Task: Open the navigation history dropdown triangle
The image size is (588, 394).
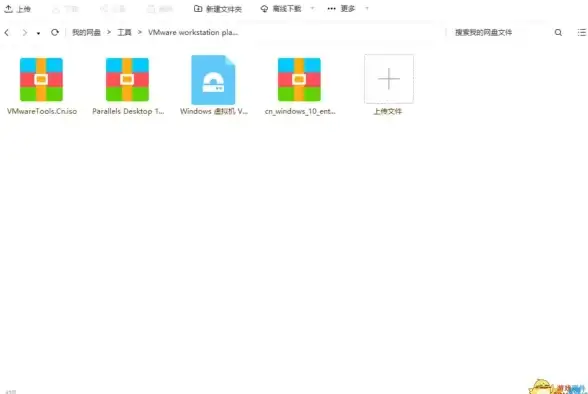Action: click(38, 33)
